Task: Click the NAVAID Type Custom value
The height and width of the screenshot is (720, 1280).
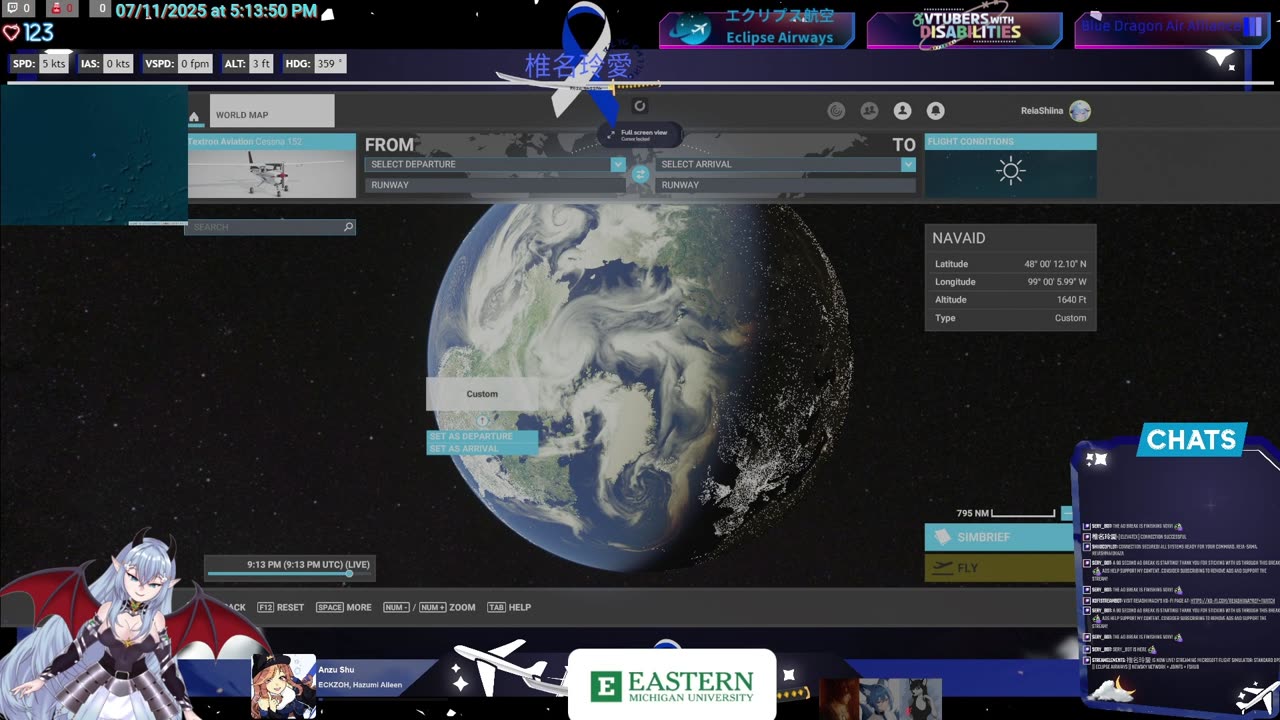Action: (1070, 318)
